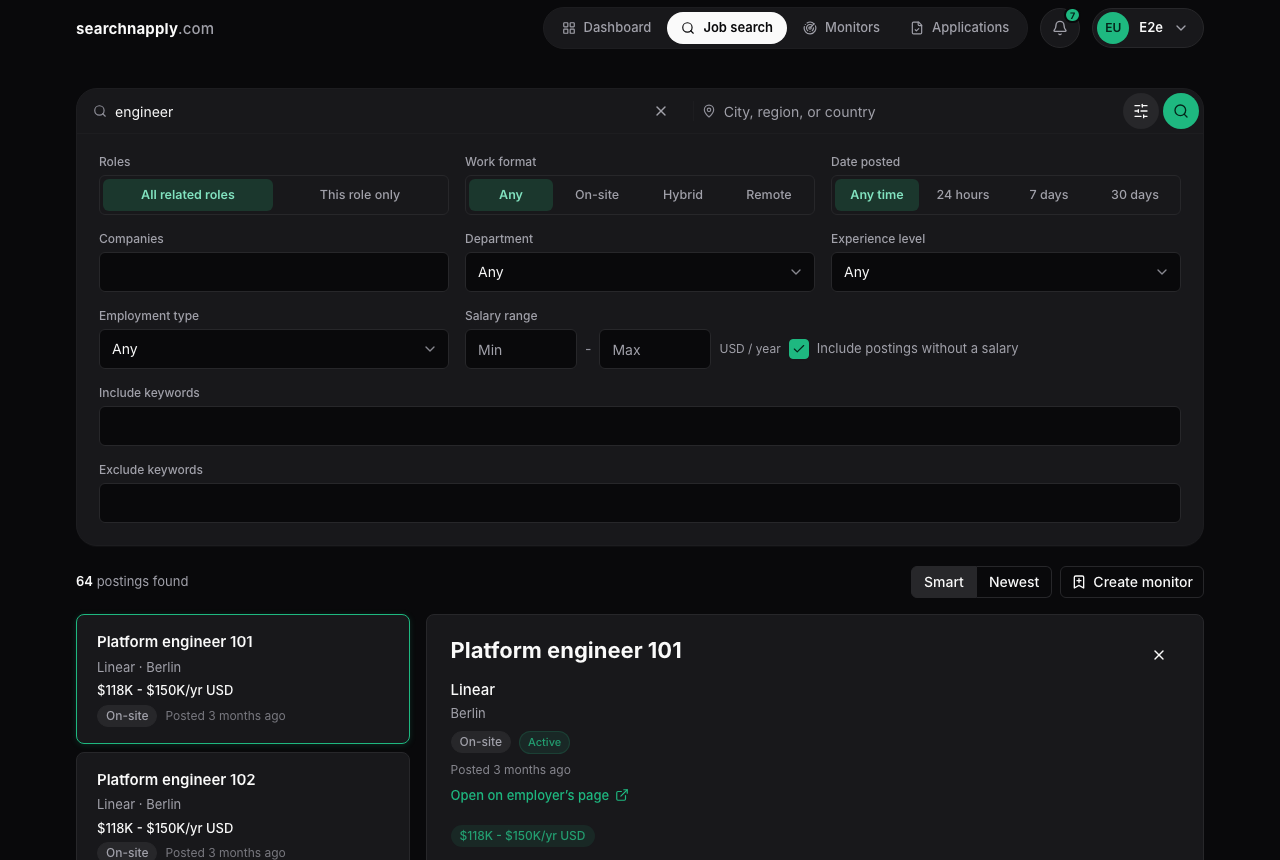The image size is (1280, 860).
Task: Set date posted to Any time
Action: point(877,195)
